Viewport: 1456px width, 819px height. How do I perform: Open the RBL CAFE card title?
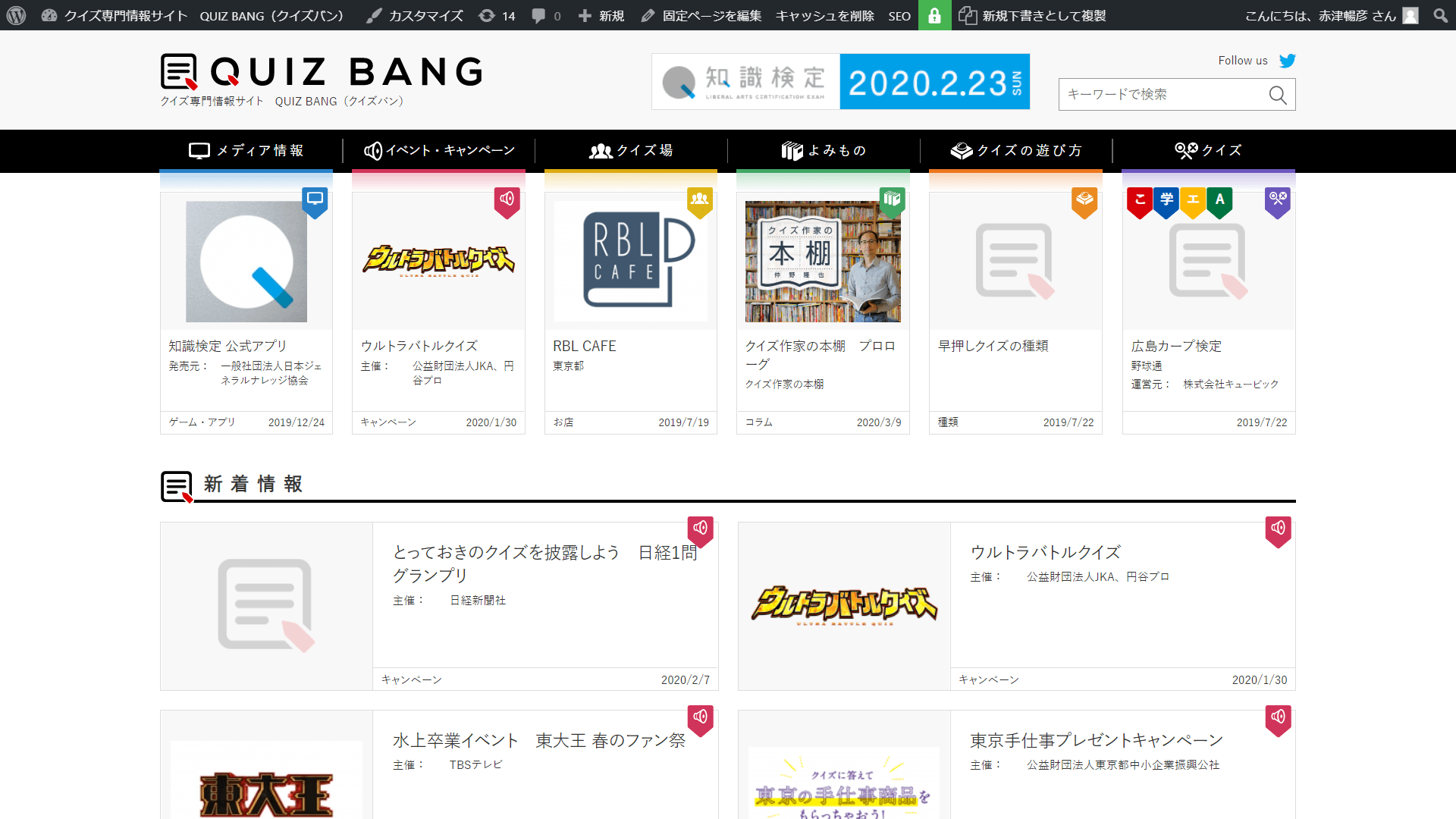(x=584, y=346)
